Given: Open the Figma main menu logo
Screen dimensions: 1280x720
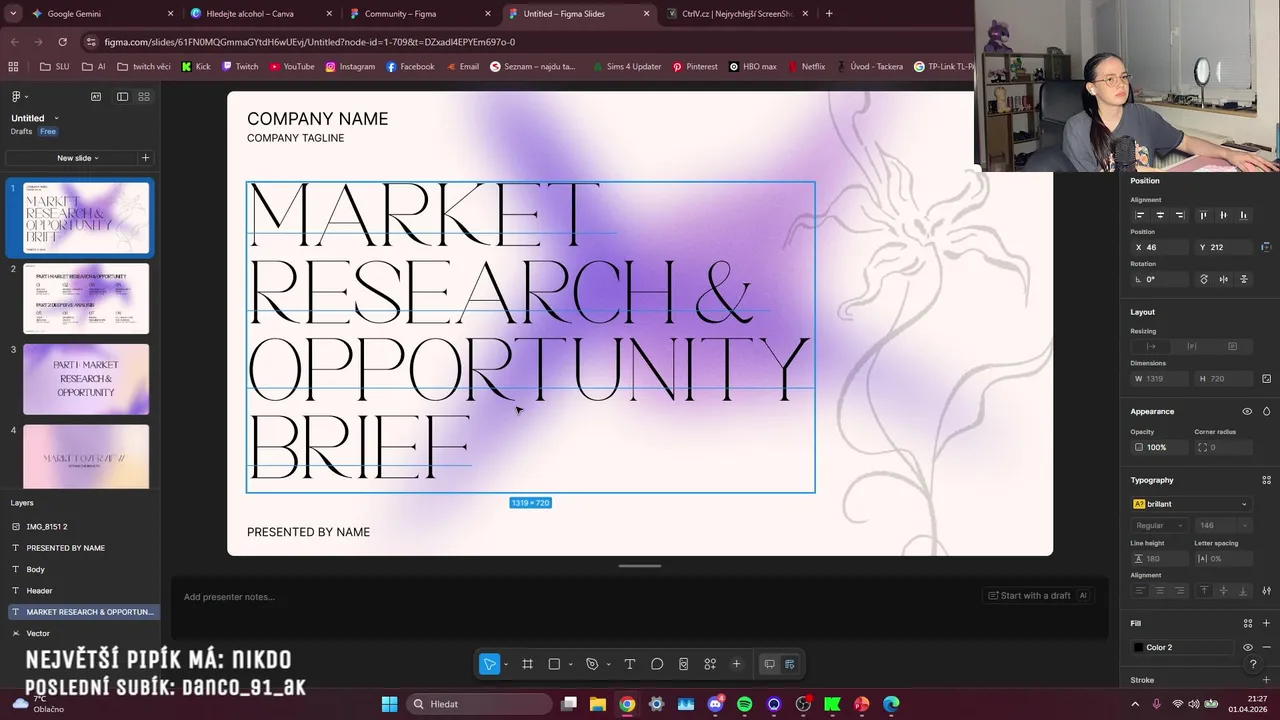Looking at the screenshot, I should tap(16, 96).
